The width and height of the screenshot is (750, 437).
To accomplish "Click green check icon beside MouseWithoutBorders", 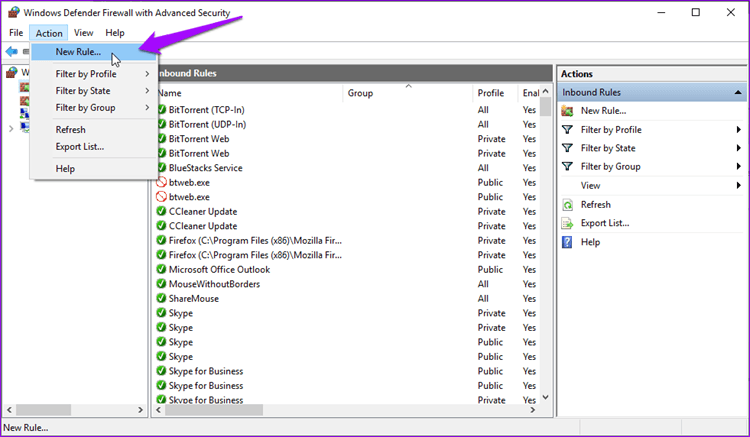I will pyautogui.click(x=162, y=284).
